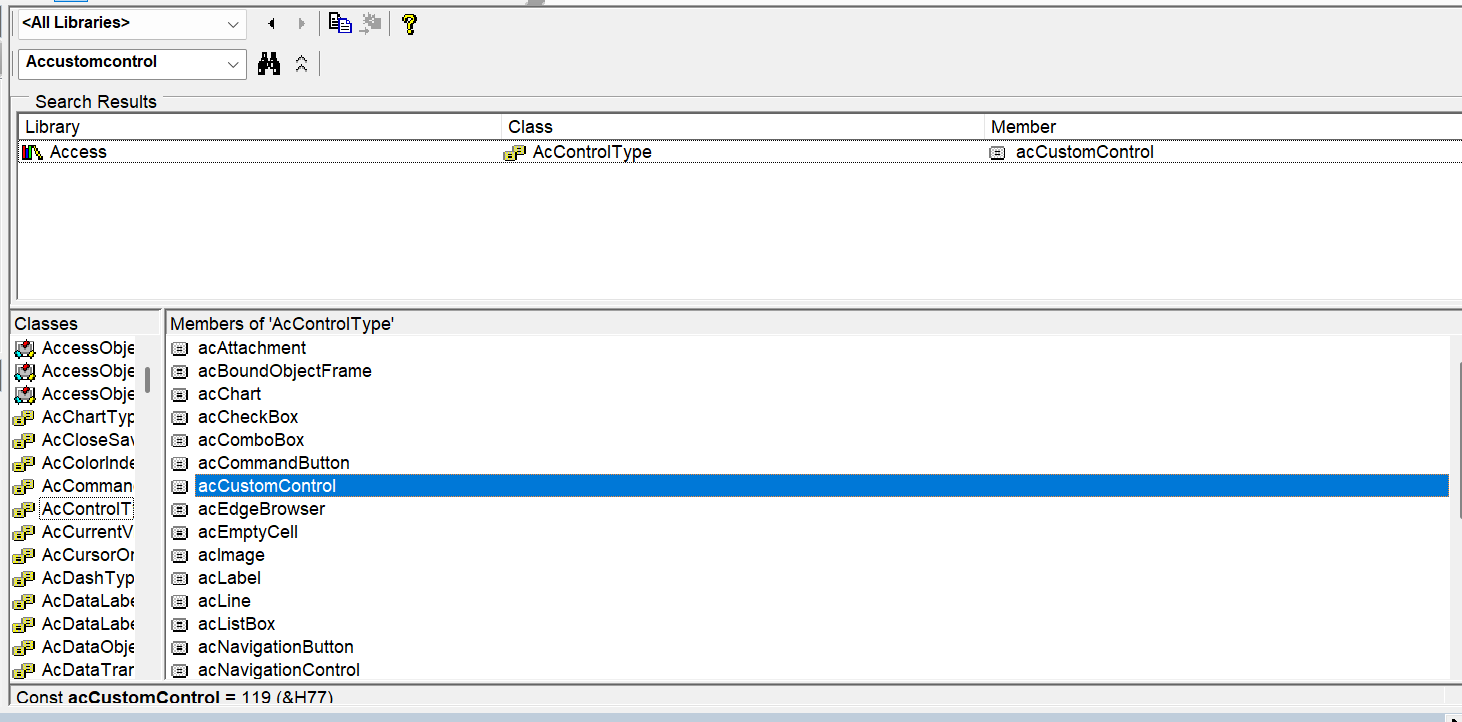This screenshot has height=722, width=1462.
Task: Copy selected item to clipboard
Action: 340,24
